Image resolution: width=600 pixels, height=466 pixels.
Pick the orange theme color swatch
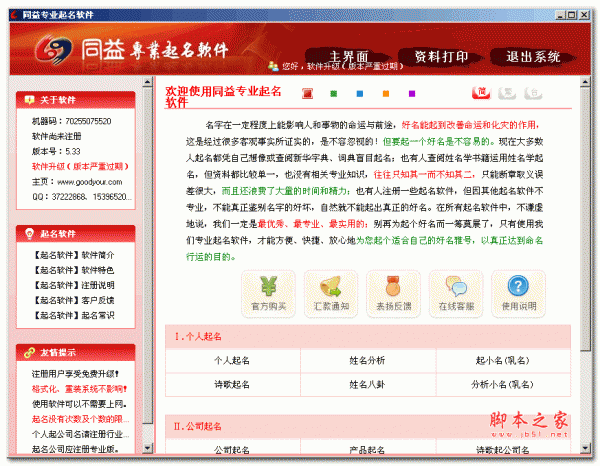coord(386,94)
